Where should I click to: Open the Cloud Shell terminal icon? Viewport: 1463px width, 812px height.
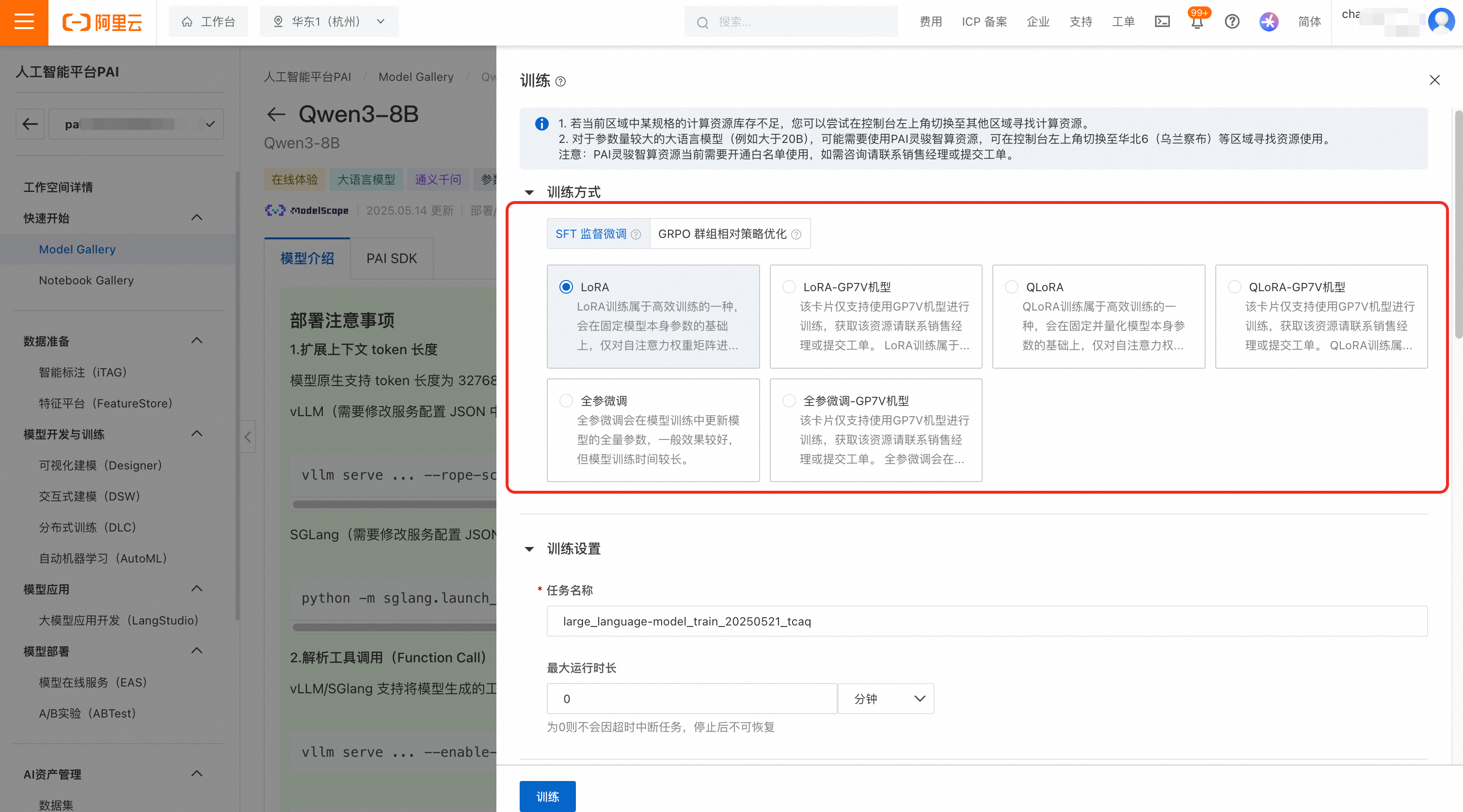[x=1162, y=22]
